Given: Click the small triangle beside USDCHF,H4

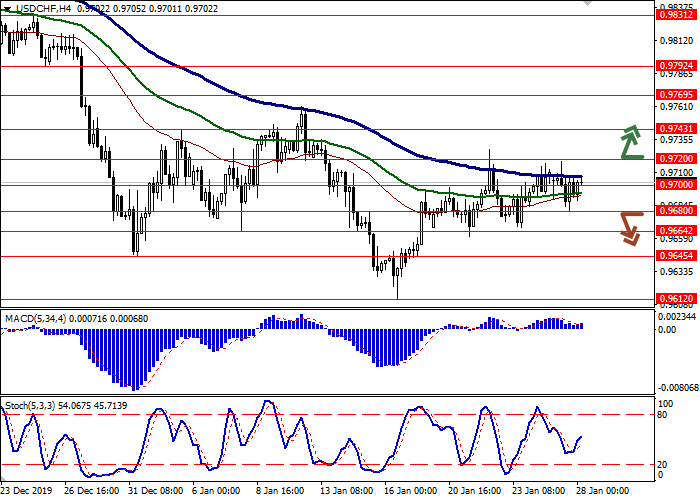Looking at the screenshot, I should 7,8.
